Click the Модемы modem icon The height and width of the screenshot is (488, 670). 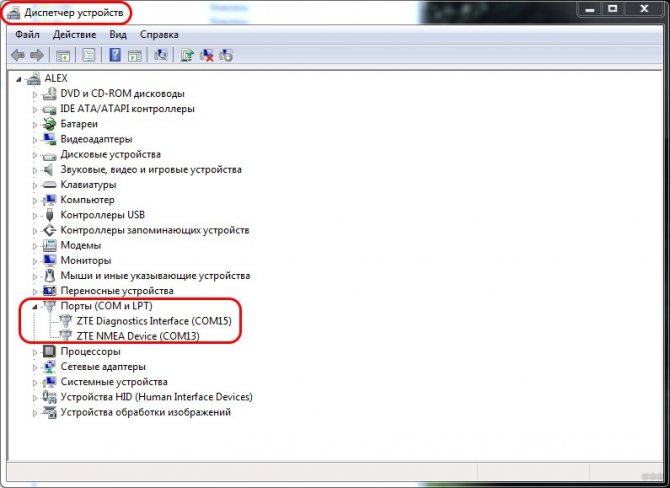click(50, 245)
